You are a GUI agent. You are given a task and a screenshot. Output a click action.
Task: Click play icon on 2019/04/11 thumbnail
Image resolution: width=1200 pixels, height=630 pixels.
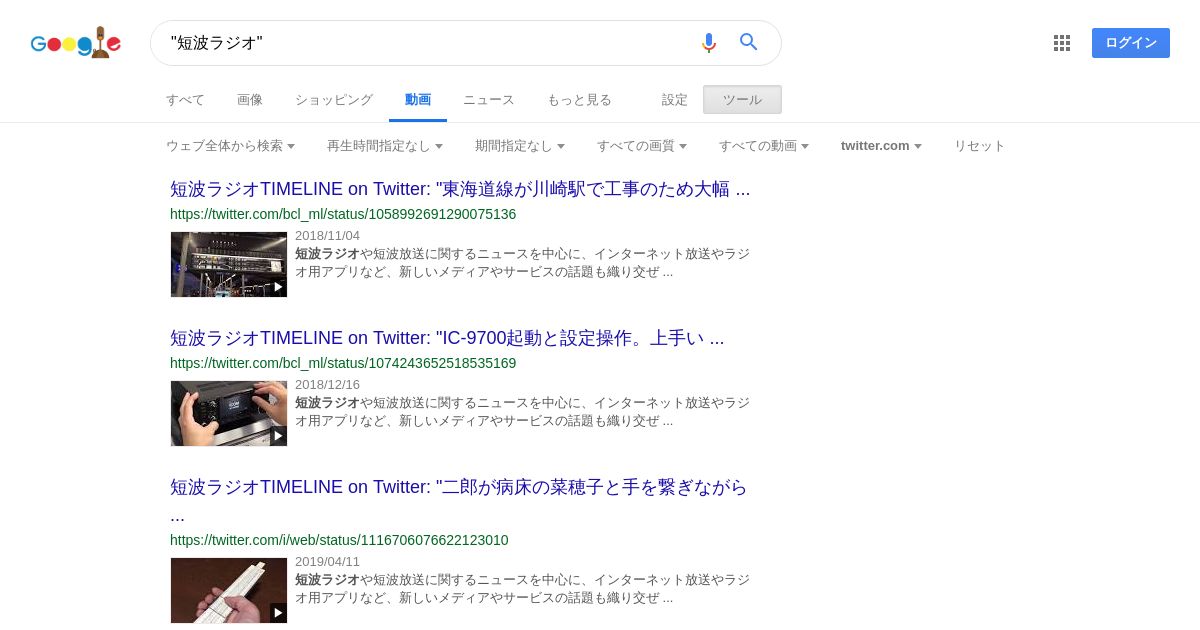pos(278,613)
